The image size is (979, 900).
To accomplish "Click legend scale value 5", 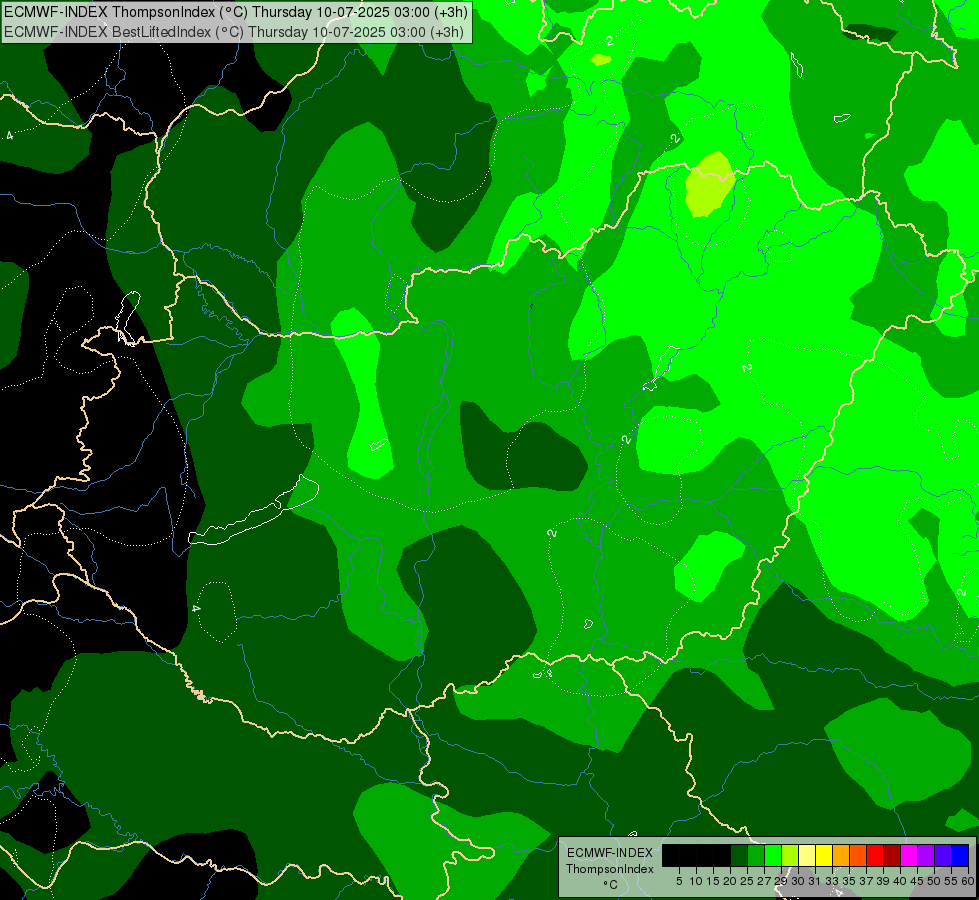I will coord(679,881).
